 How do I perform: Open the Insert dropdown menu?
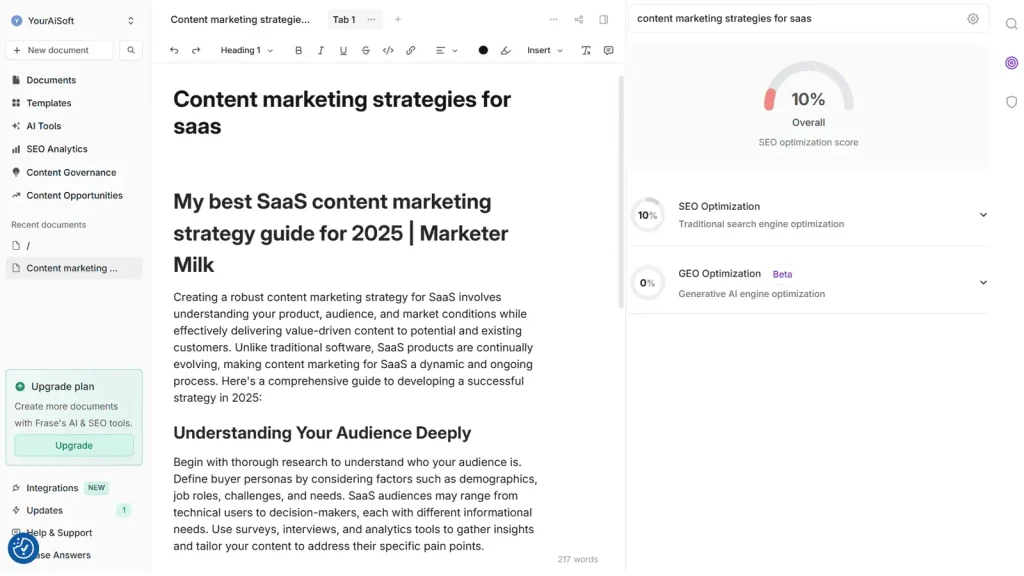click(545, 50)
